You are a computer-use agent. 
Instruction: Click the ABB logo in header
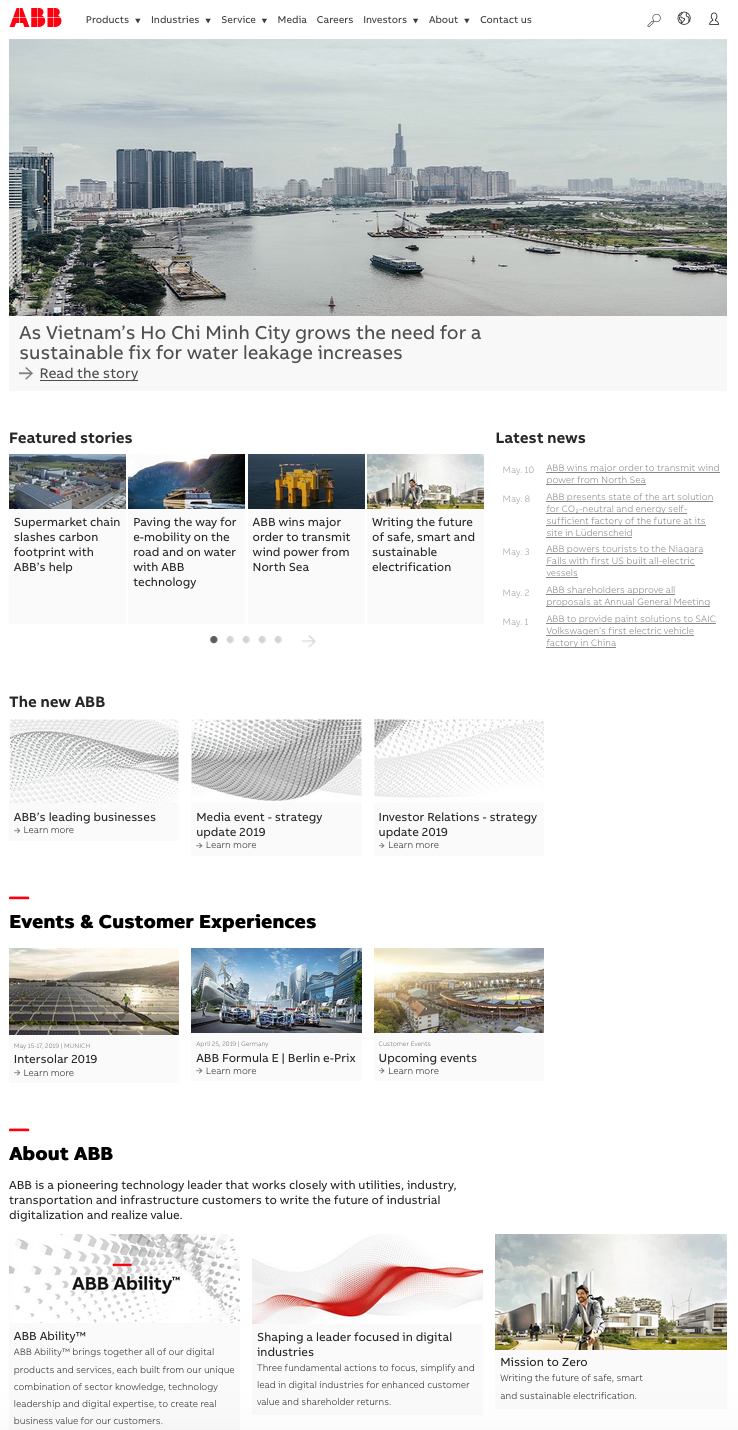pyautogui.click(x=35, y=18)
